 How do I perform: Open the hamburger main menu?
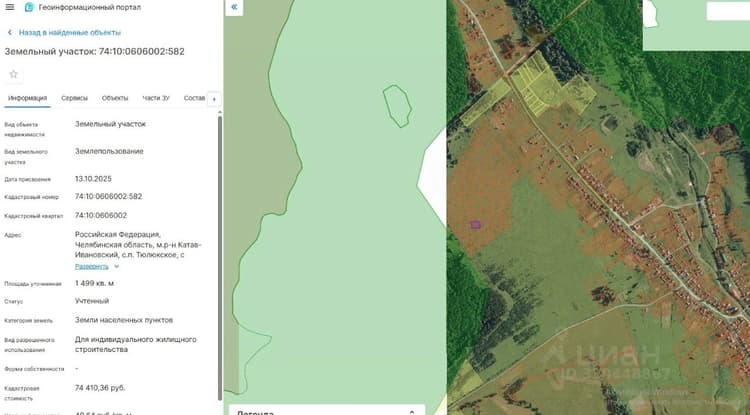pyautogui.click(x=10, y=7)
